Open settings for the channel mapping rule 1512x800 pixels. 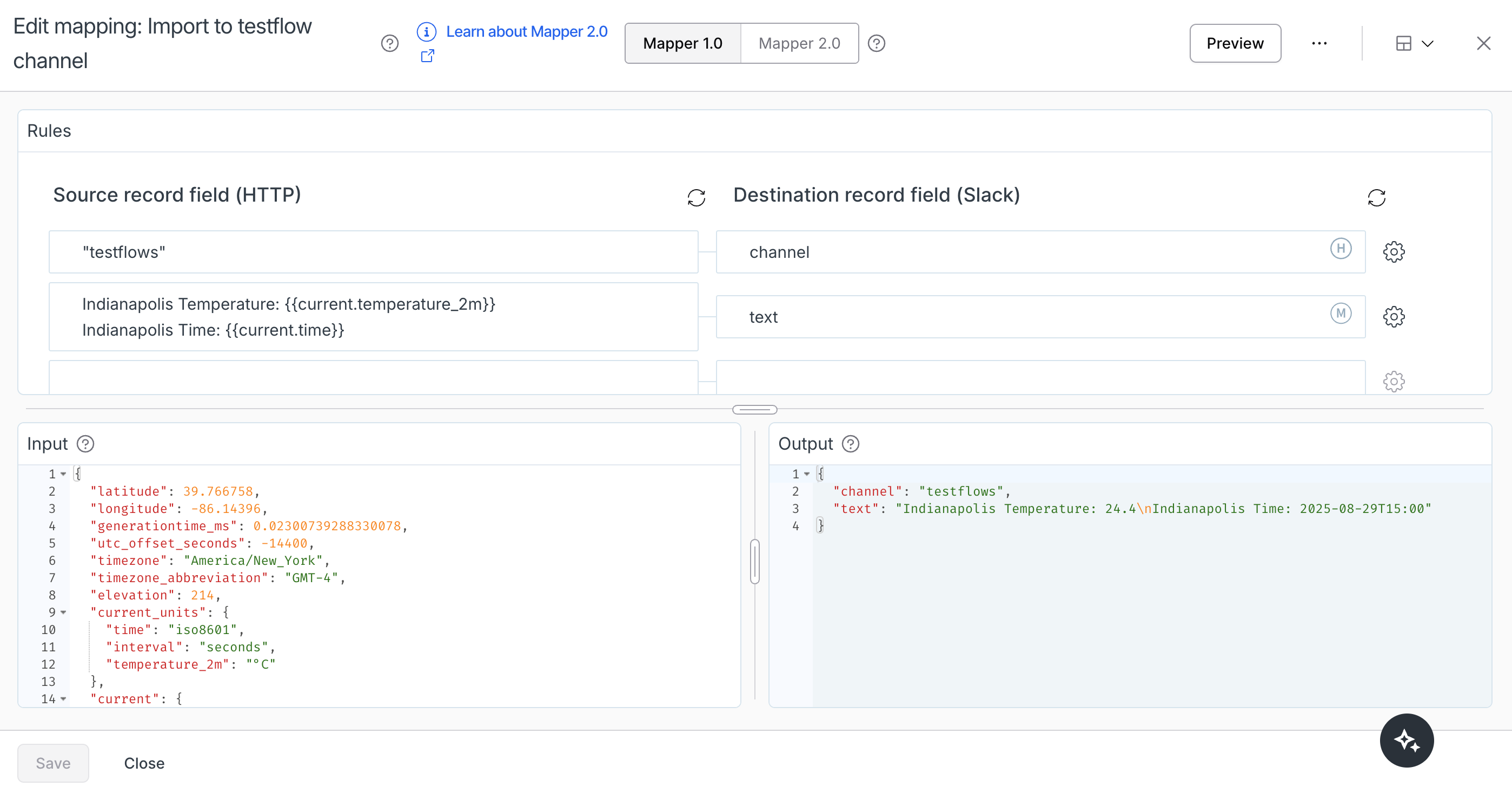pyautogui.click(x=1394, y=251)
